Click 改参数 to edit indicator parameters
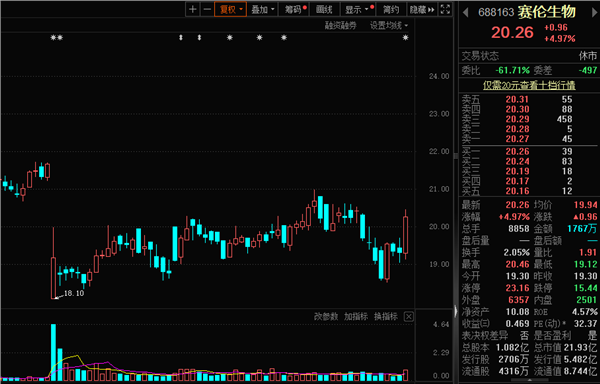The width and height of the screenshot is (600, 384). (326, 317)
